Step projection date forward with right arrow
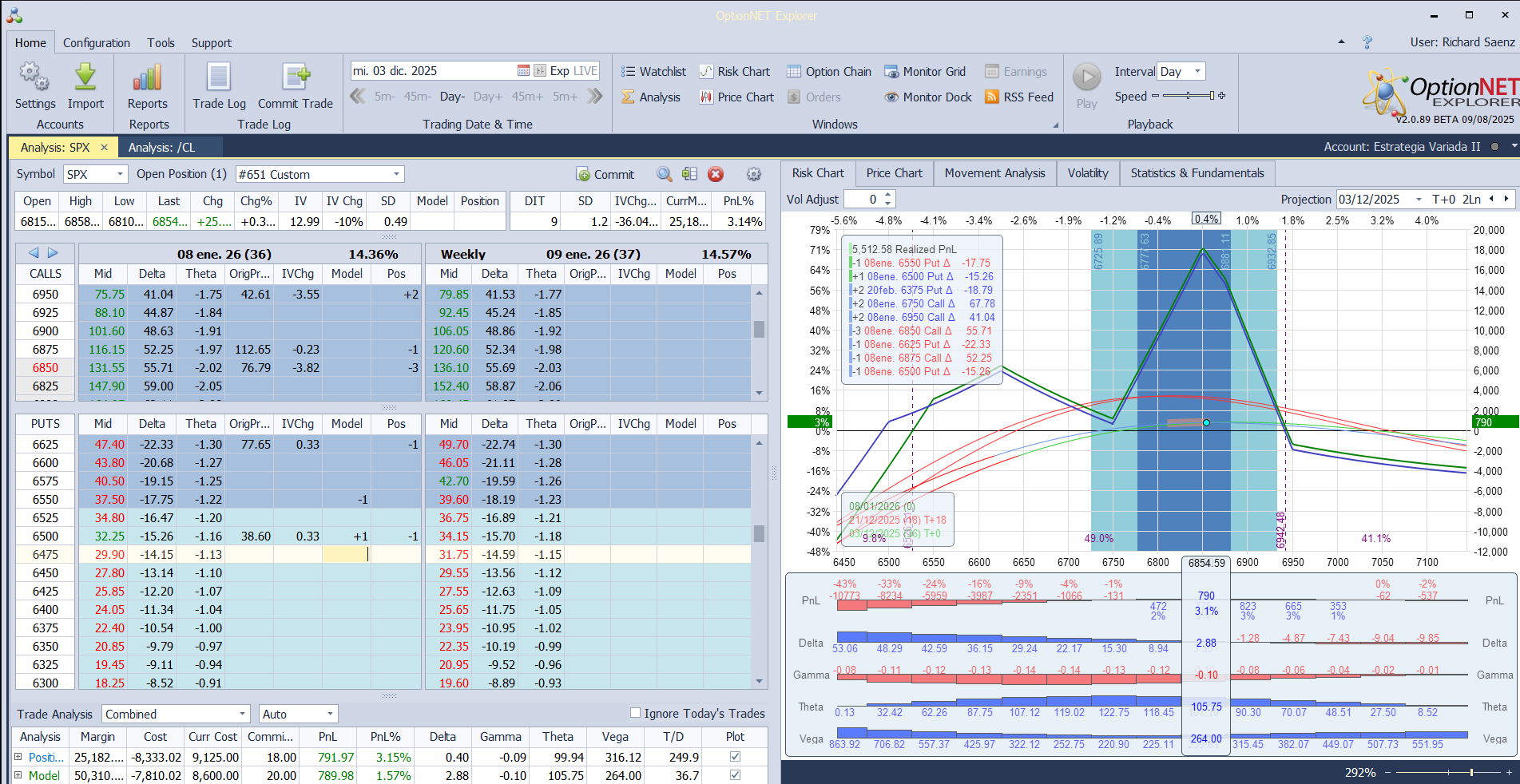The height and width of the screenshot is (784, 1520). pyautogui.click(x=1506, y=199)
